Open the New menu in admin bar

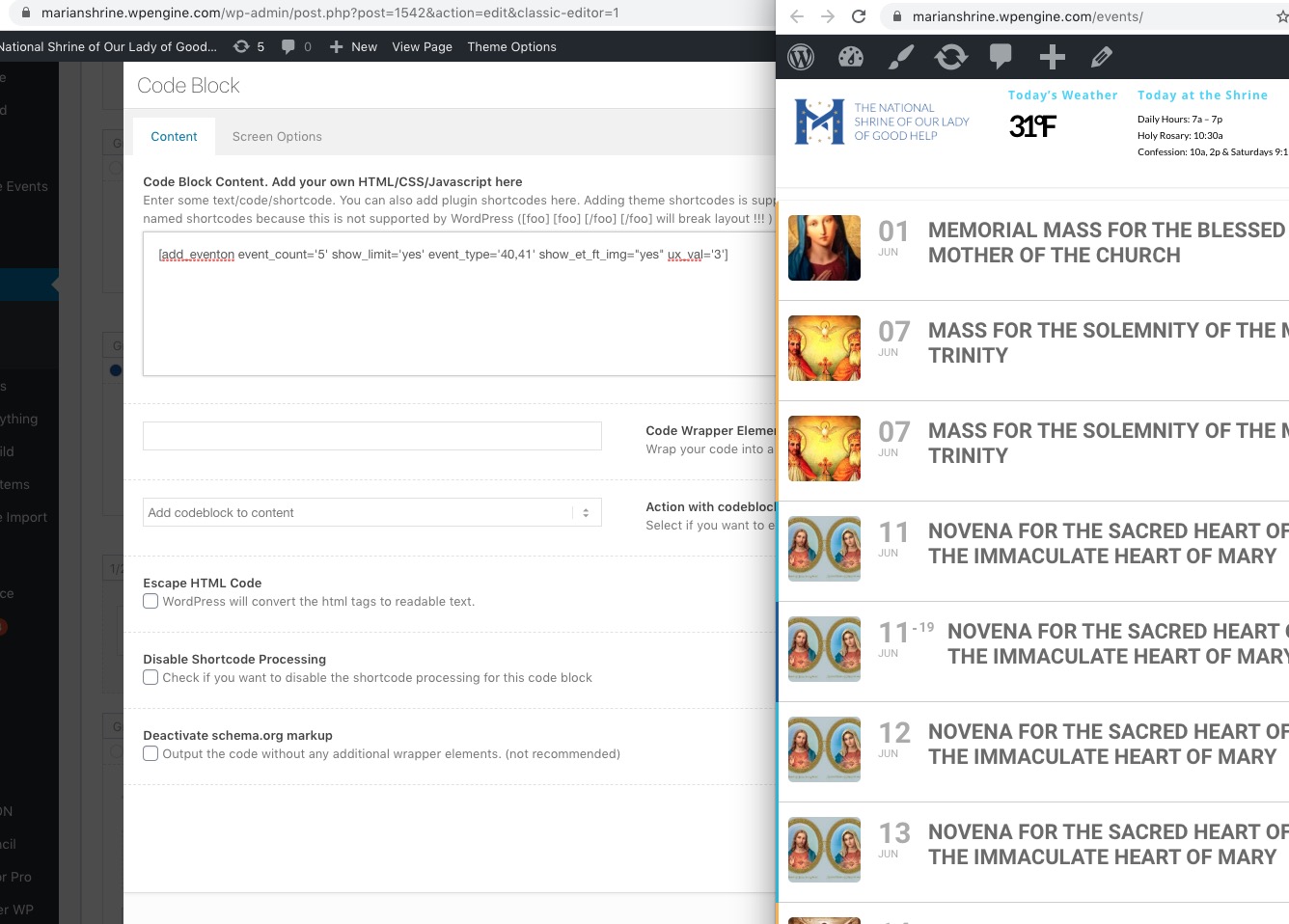pyautogui.click(x=354, y=46)
